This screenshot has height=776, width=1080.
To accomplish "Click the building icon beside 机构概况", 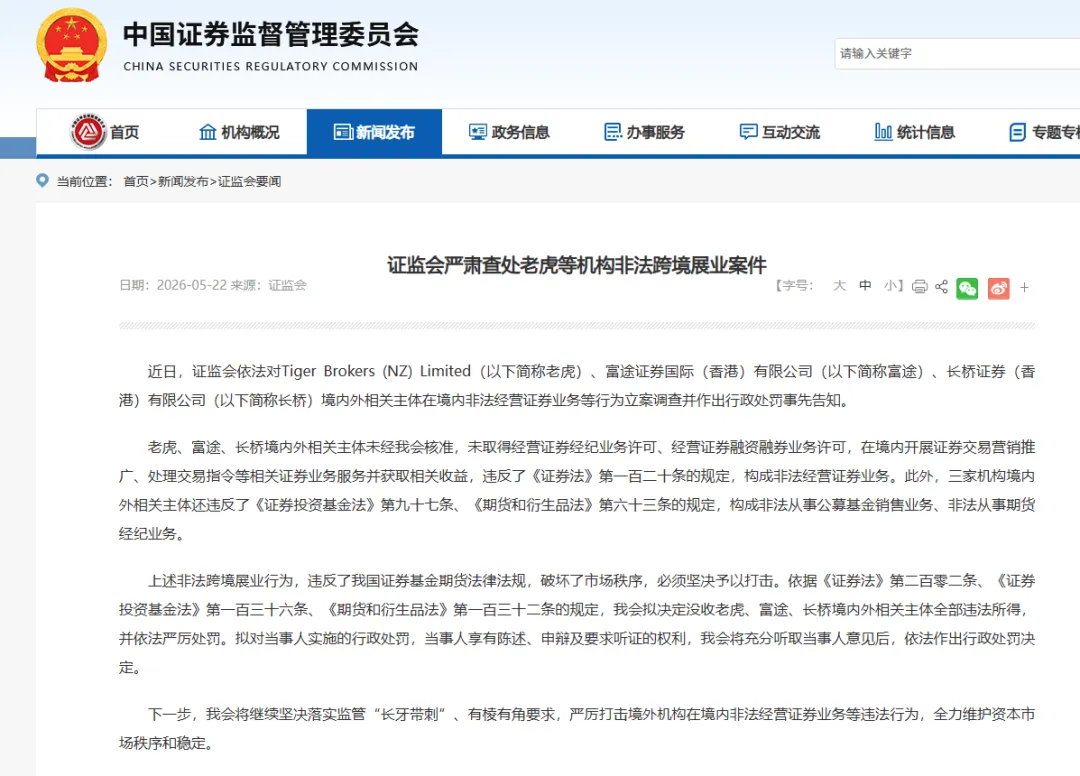I will (207, 132).
